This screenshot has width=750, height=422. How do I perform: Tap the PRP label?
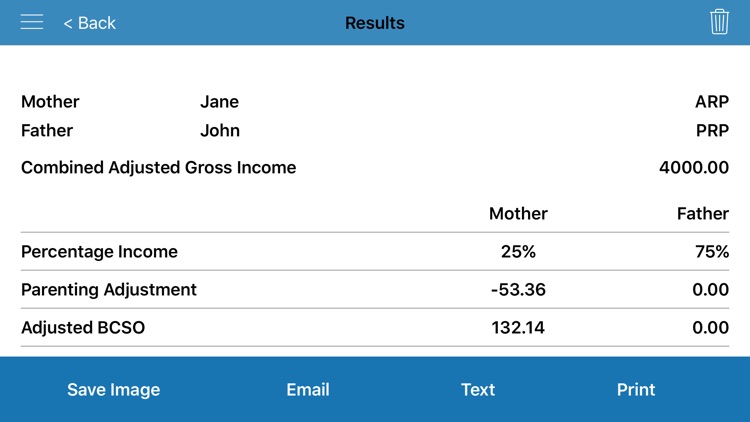tap(712, 131)
